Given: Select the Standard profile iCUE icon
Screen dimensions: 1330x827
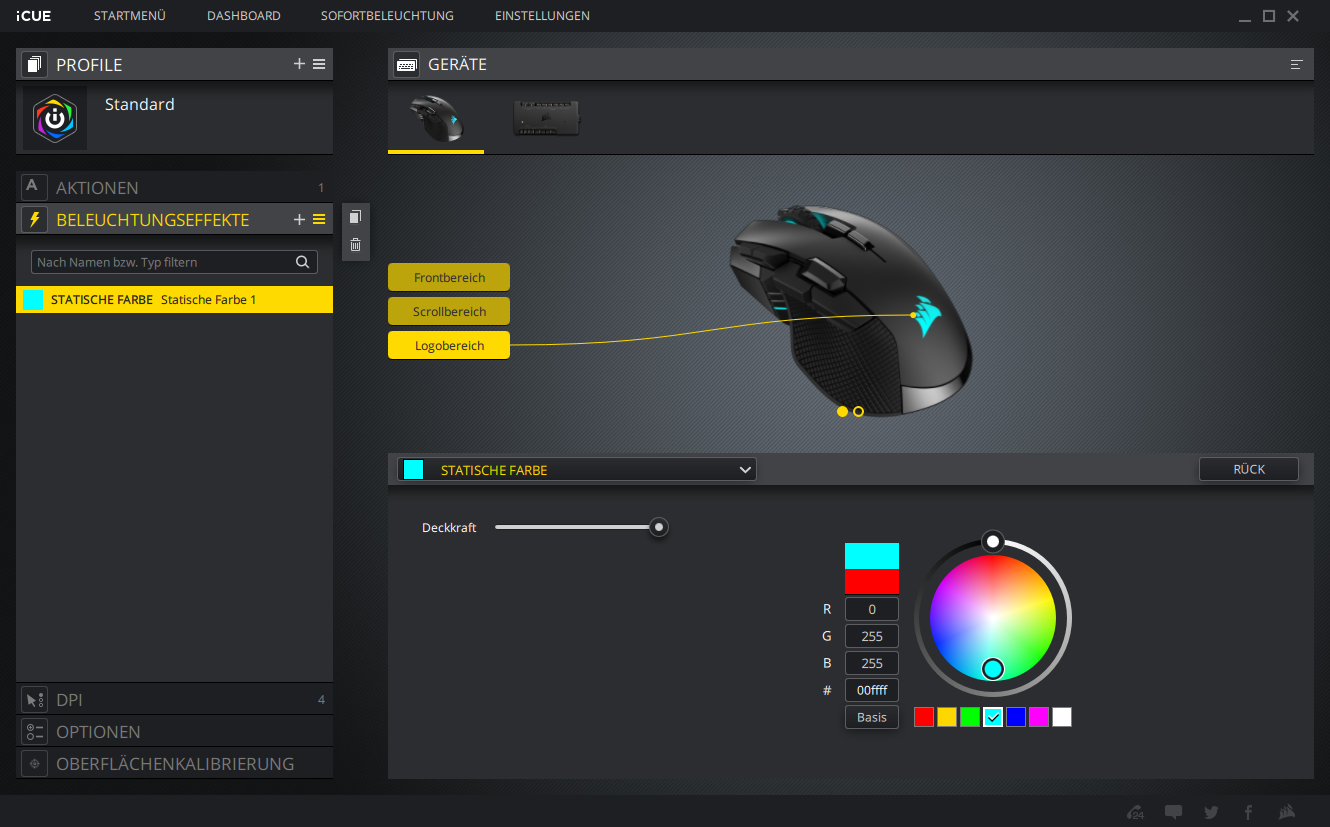Looking at the screenshot, I should pos(55,118).
